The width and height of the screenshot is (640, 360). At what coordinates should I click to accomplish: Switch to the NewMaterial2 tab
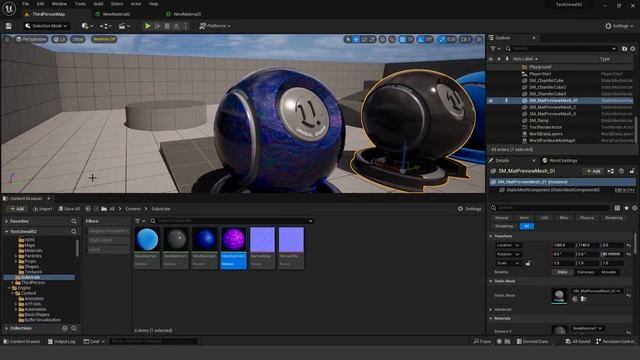(x=116, y=14)
